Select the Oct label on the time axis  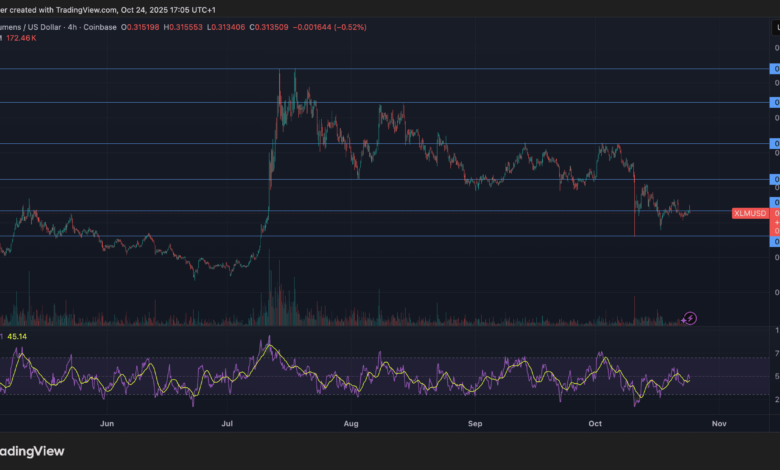tap(595, 424)
